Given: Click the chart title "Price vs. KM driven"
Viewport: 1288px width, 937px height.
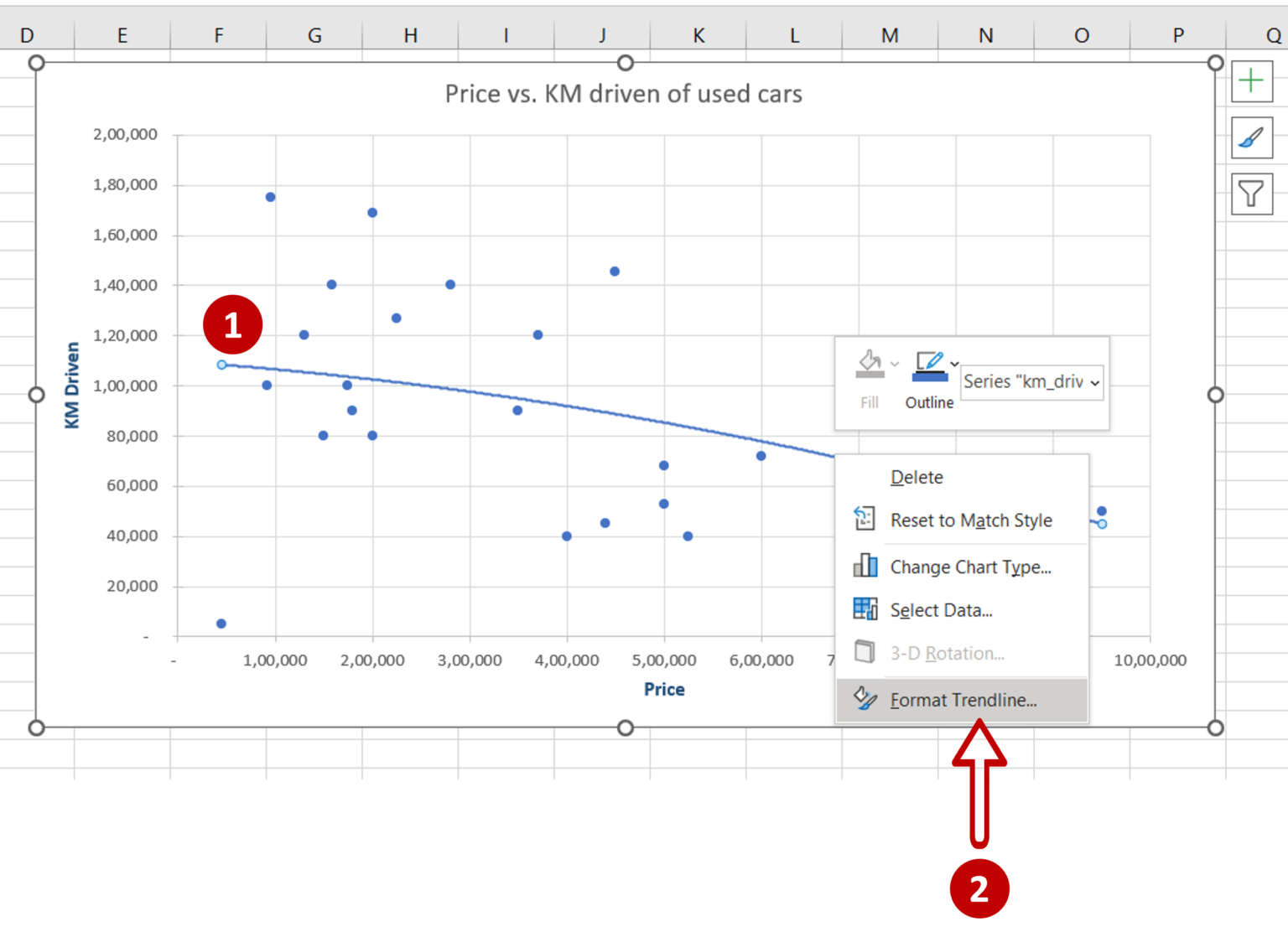Looking at the screenshot, I should (x=623, y=94).
